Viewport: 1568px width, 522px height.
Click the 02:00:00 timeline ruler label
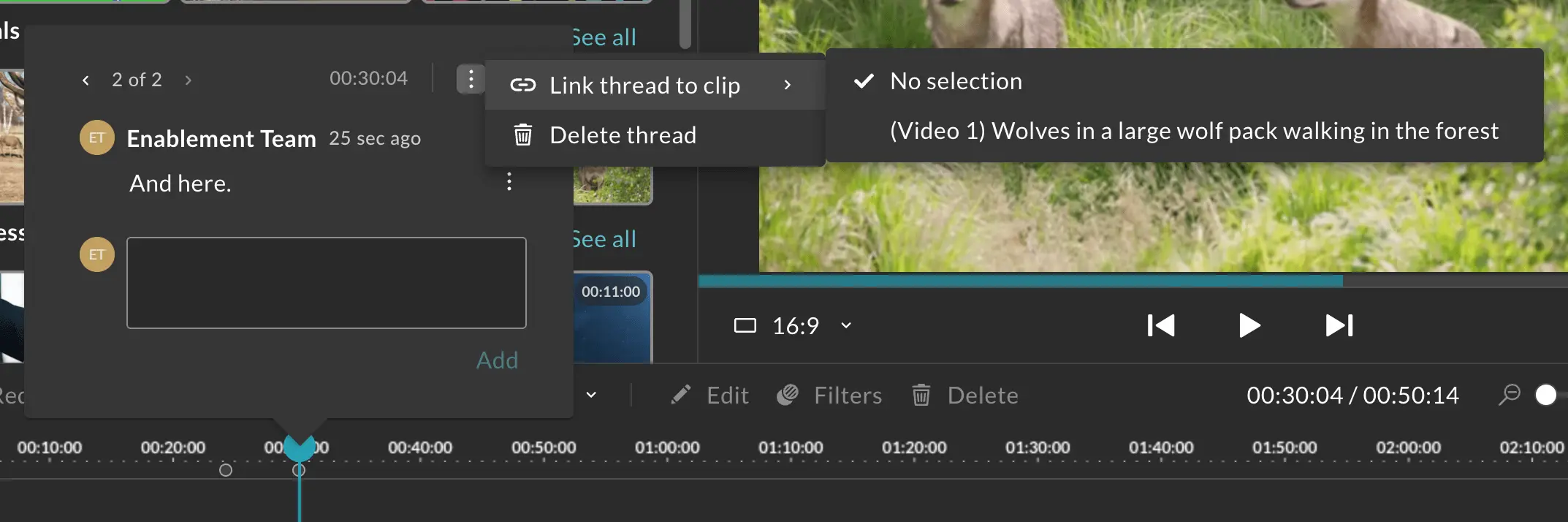(x=1408, y=447)
